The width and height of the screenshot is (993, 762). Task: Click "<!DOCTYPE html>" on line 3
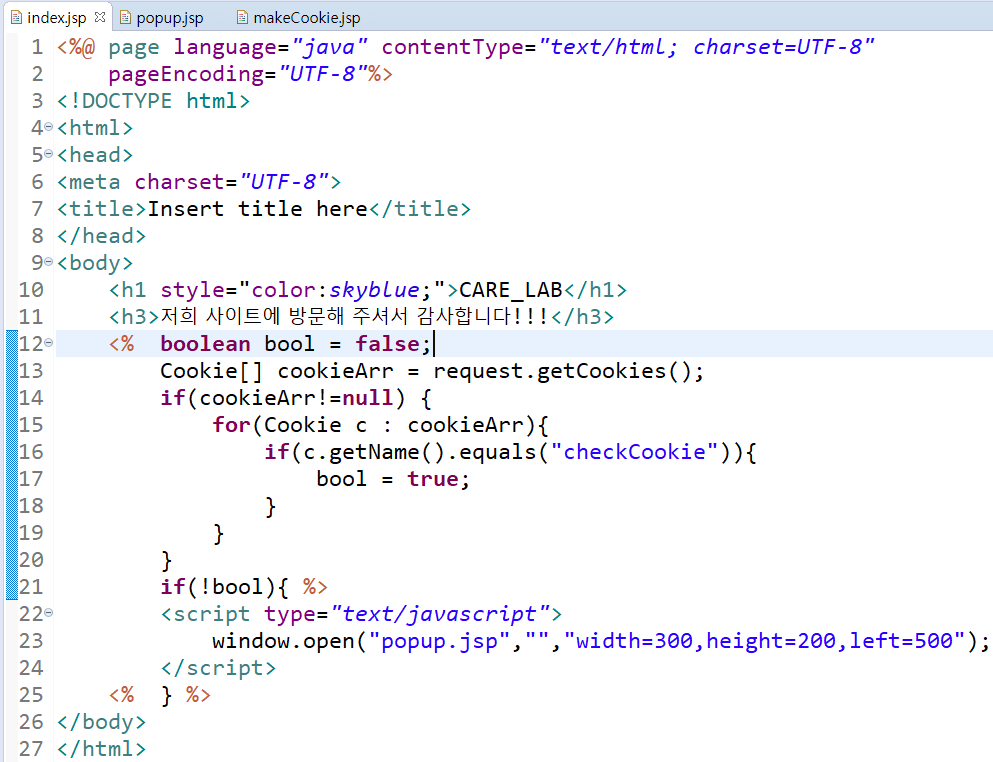[153, 101]
